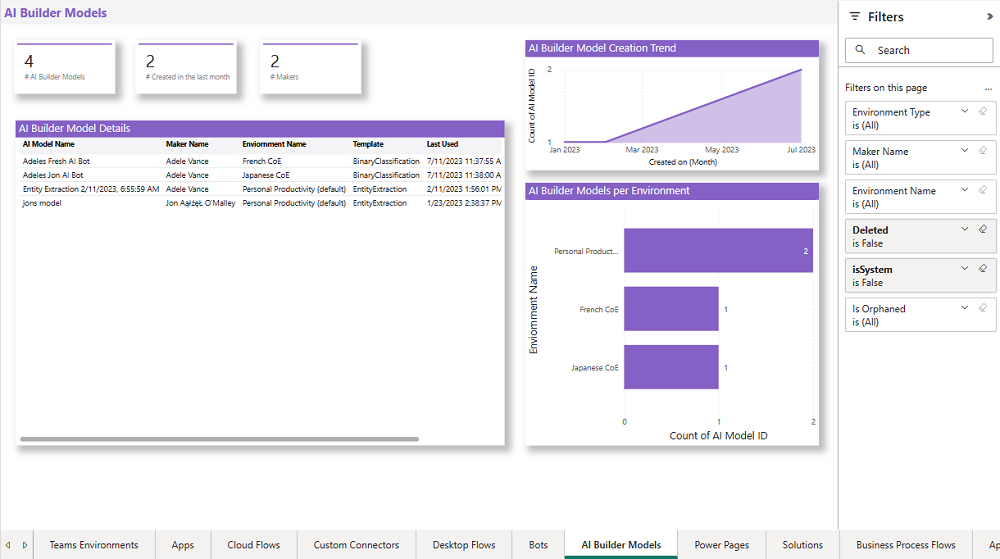Image resolution: width=1000 pixels, height=559 pixels.
Task: Click the '# Created in the last month' card
Action: click(186, 68)
